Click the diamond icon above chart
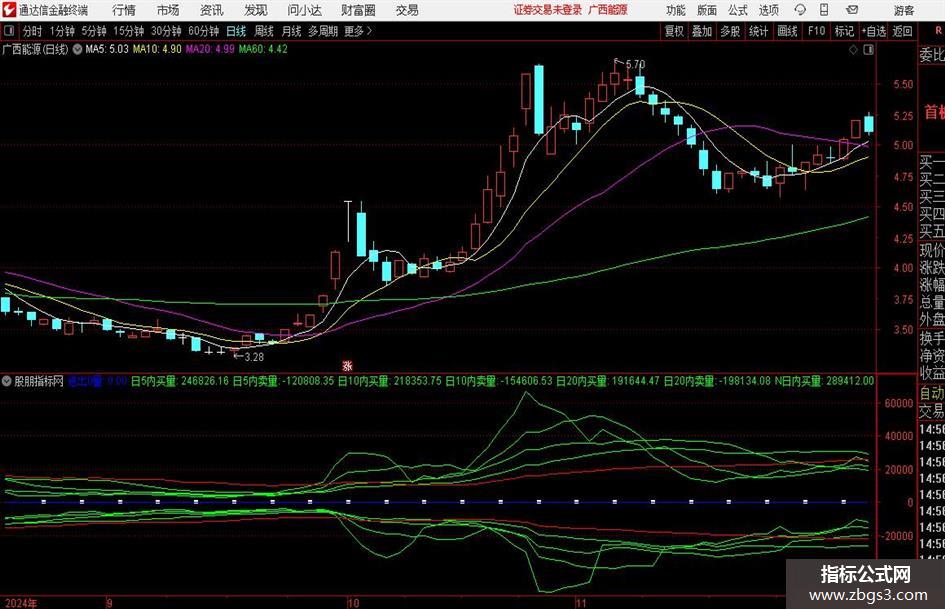The width and height of the screenshot is (945, 609). click(853, 49)
